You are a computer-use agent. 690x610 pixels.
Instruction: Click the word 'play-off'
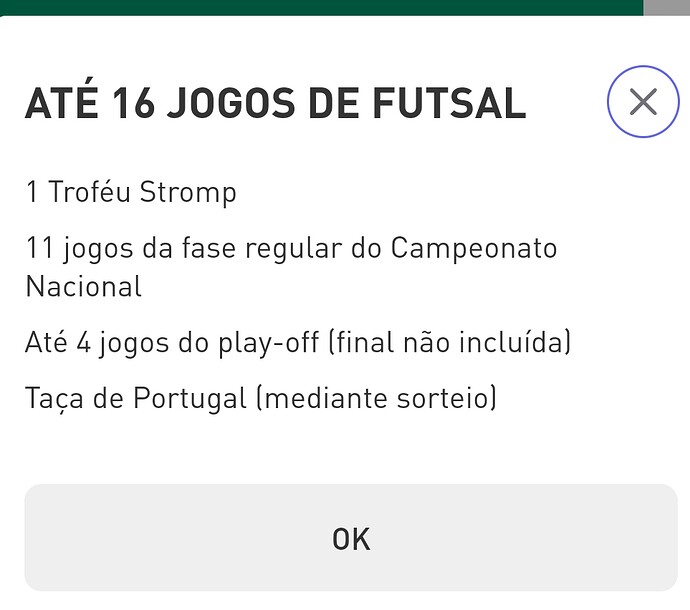[263, 344]
